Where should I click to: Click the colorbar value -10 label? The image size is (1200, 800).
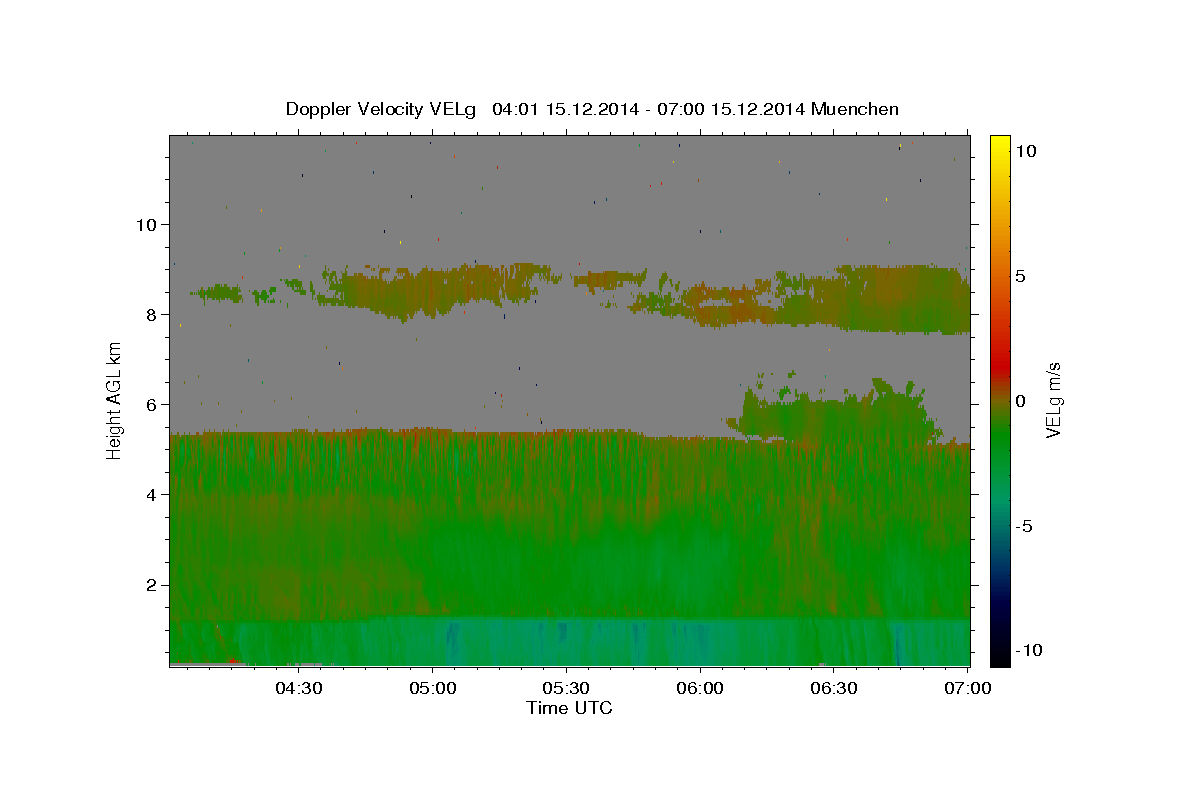pos(1030,650)
